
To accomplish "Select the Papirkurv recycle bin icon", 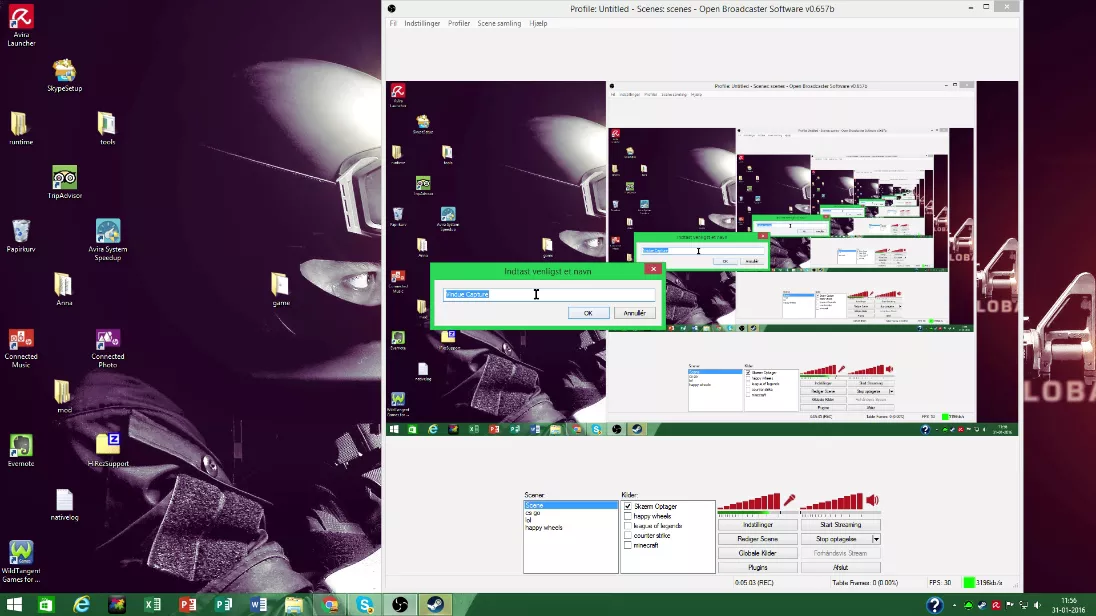I will click(20, 236).
